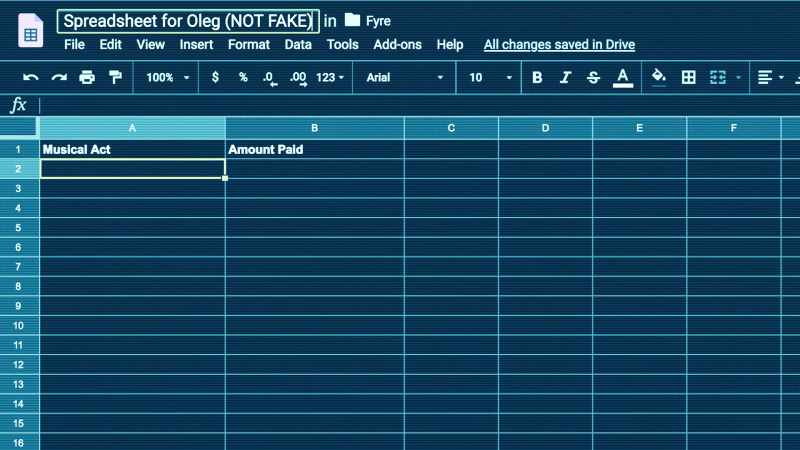Open the File menu
Viewport: 800px width, 450px height.
[x=74, y=45]
